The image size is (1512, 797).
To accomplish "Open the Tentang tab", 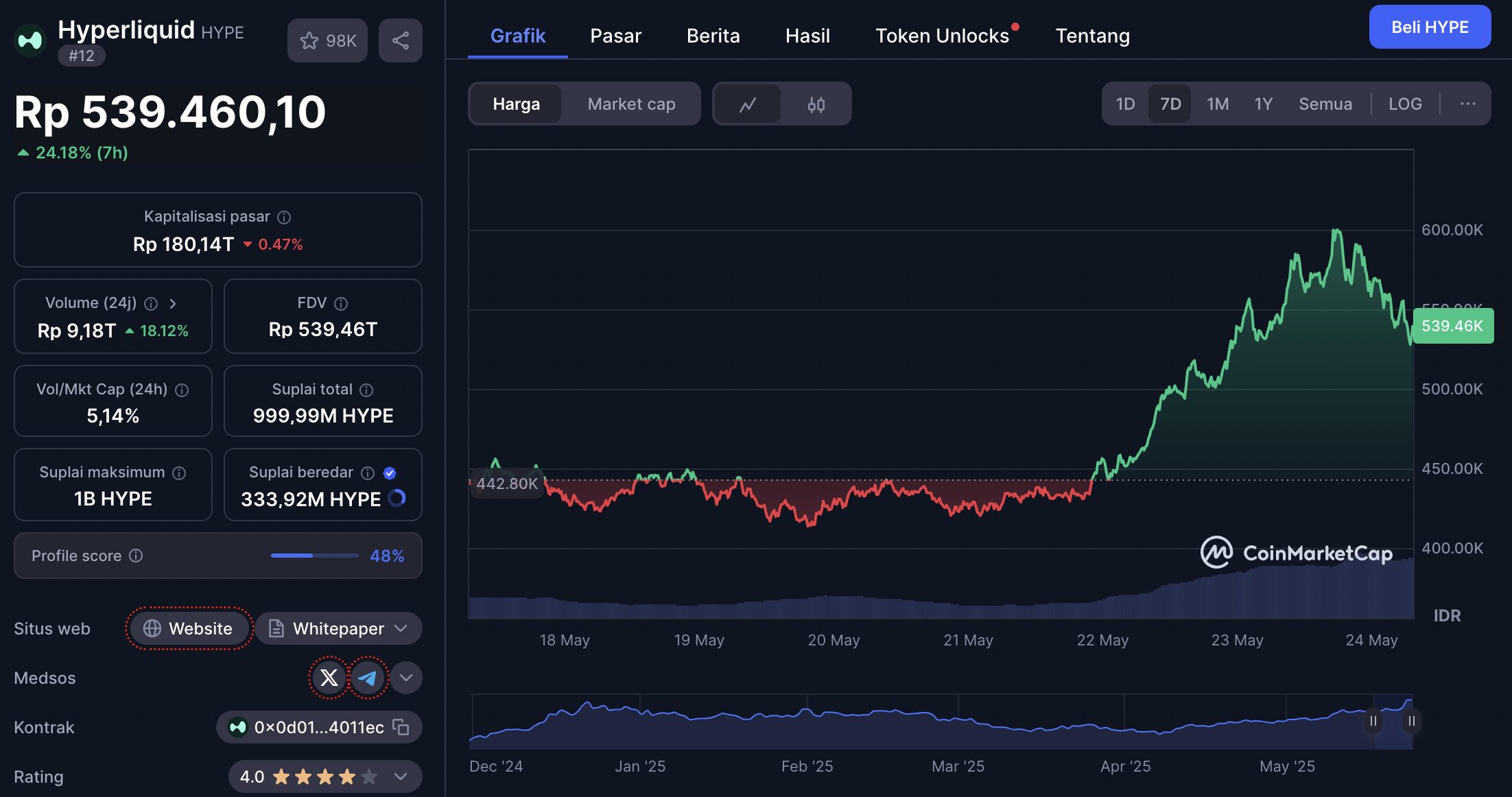I will 1092,36.
